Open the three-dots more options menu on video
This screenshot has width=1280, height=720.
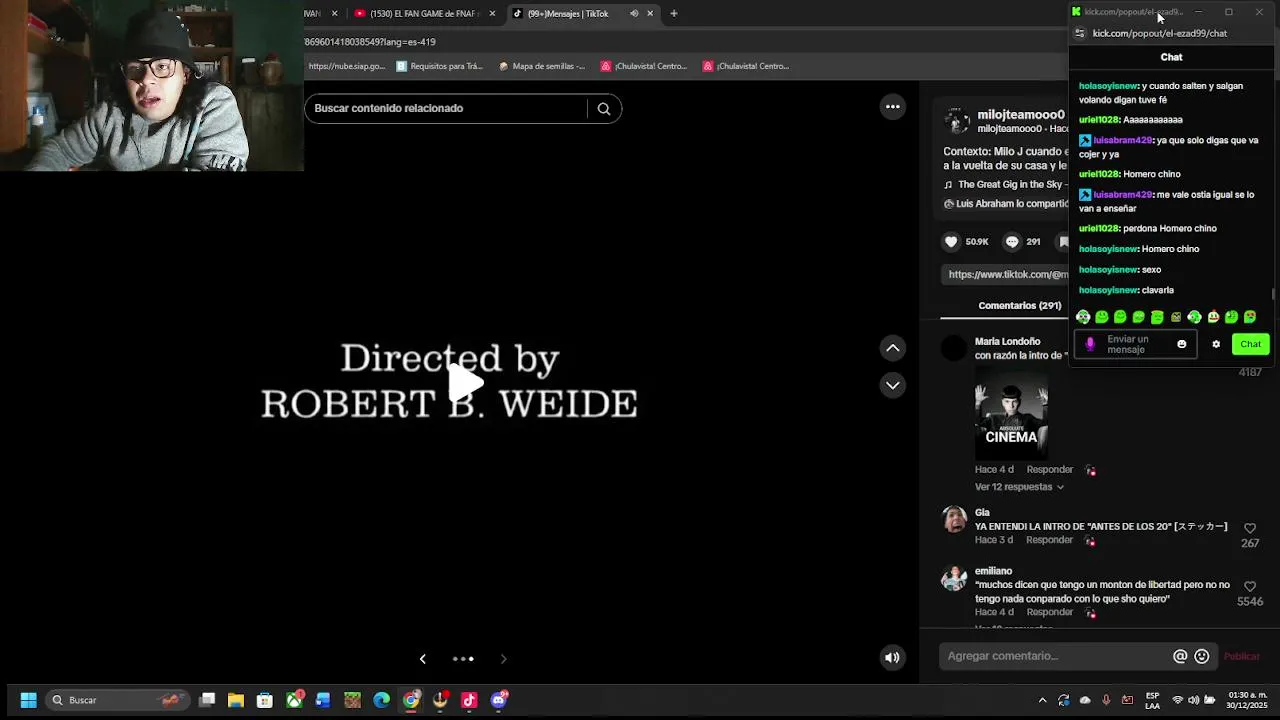[893, 107]
